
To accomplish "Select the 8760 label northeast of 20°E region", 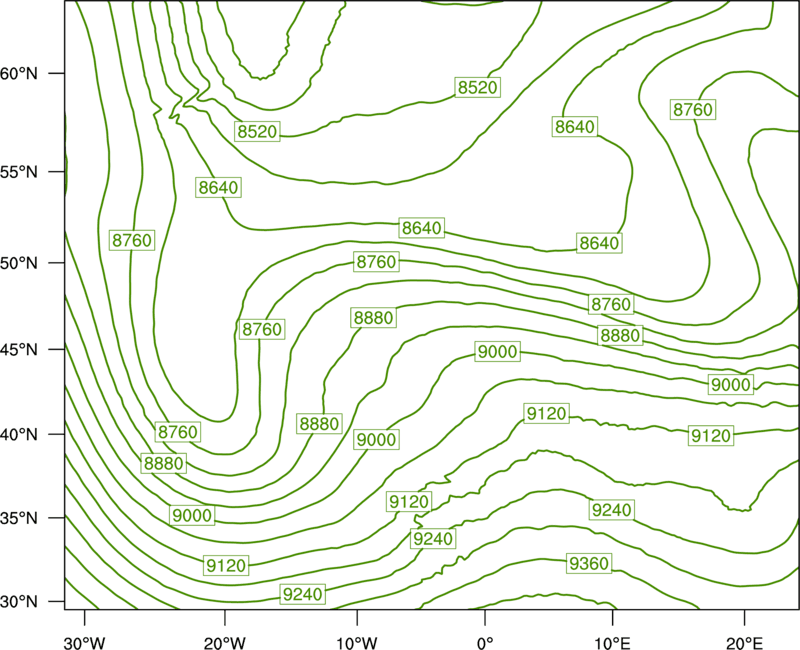I will point(692,110).
